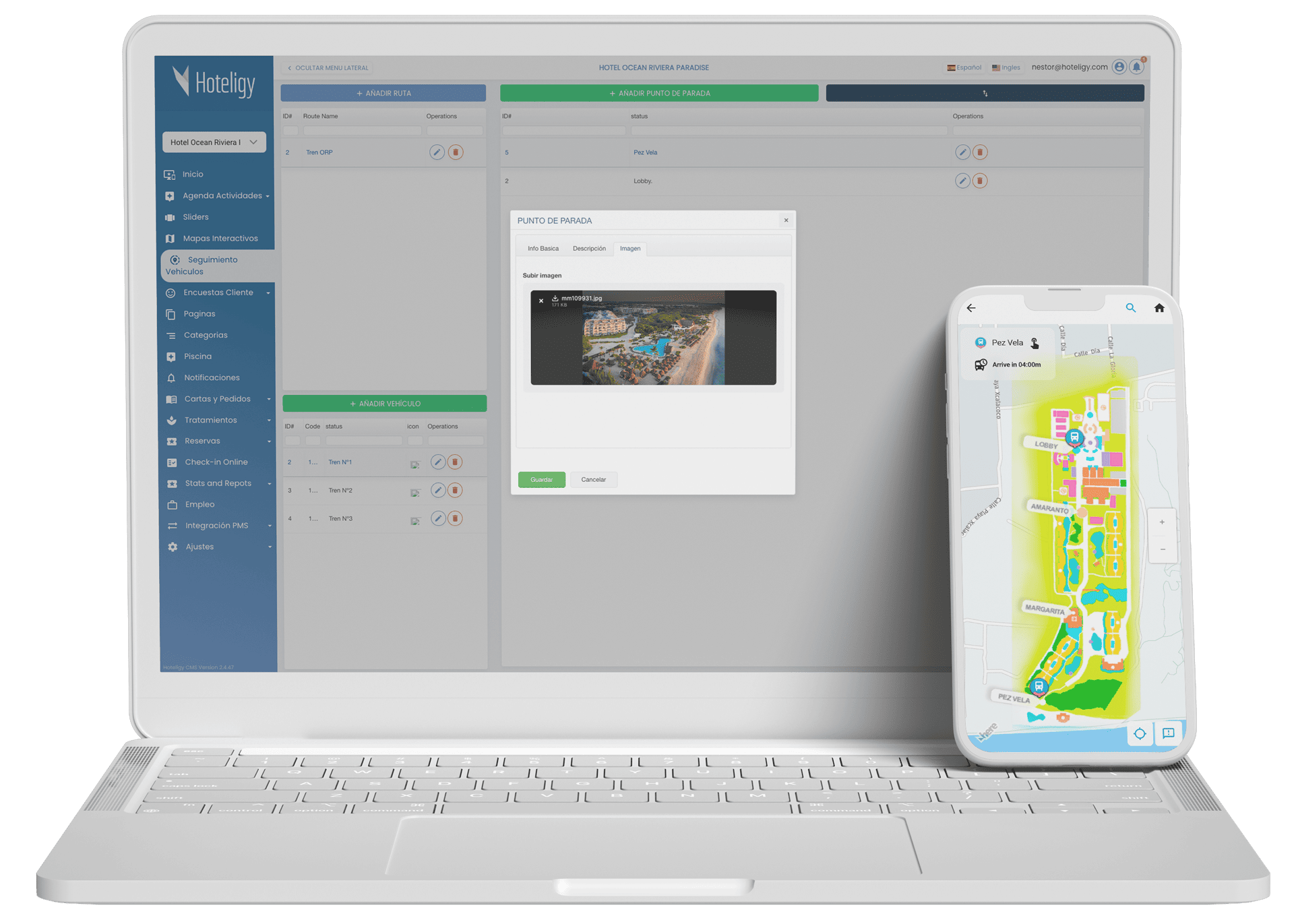
Task: Click the Route Name filter field
Action: point(362,131)
